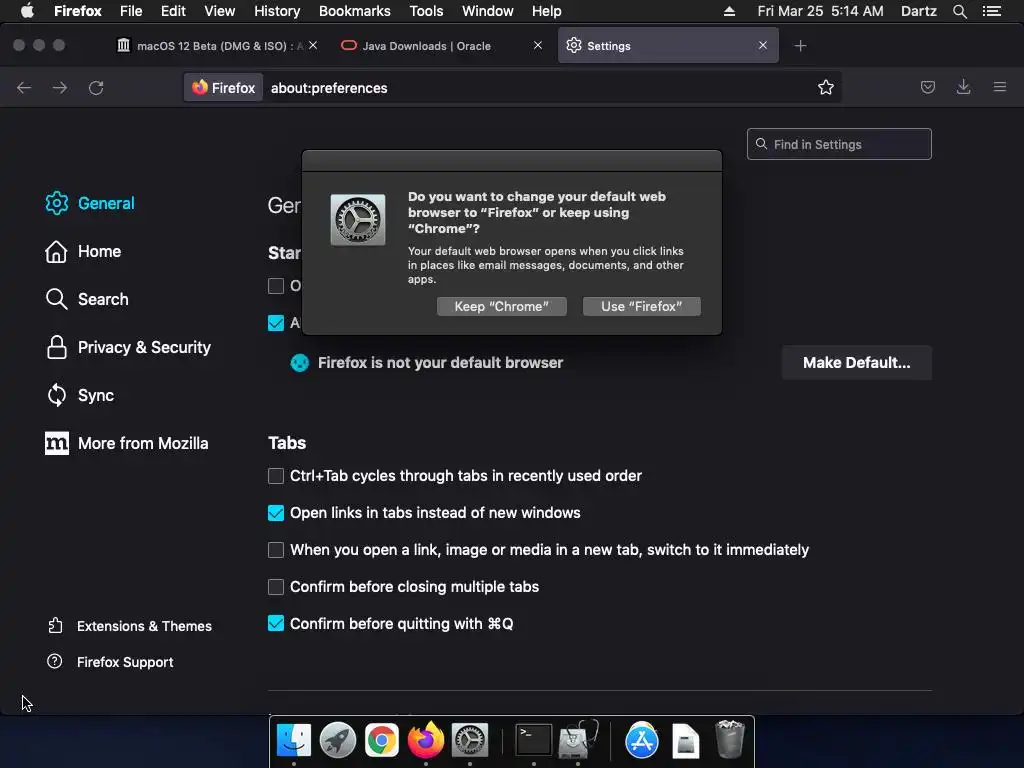Open the Help menu
Screen dimensions: 1024x768
pos(547,11)
